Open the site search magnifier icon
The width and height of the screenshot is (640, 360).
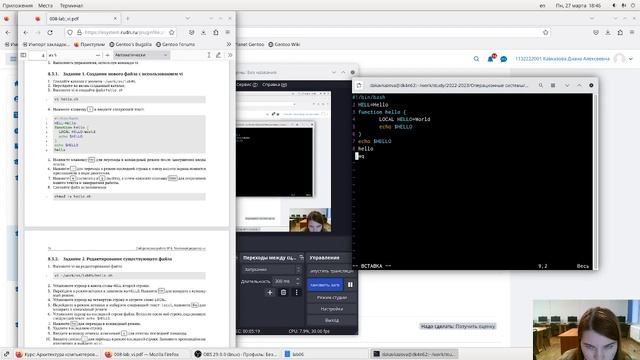(x=476, y=59)
